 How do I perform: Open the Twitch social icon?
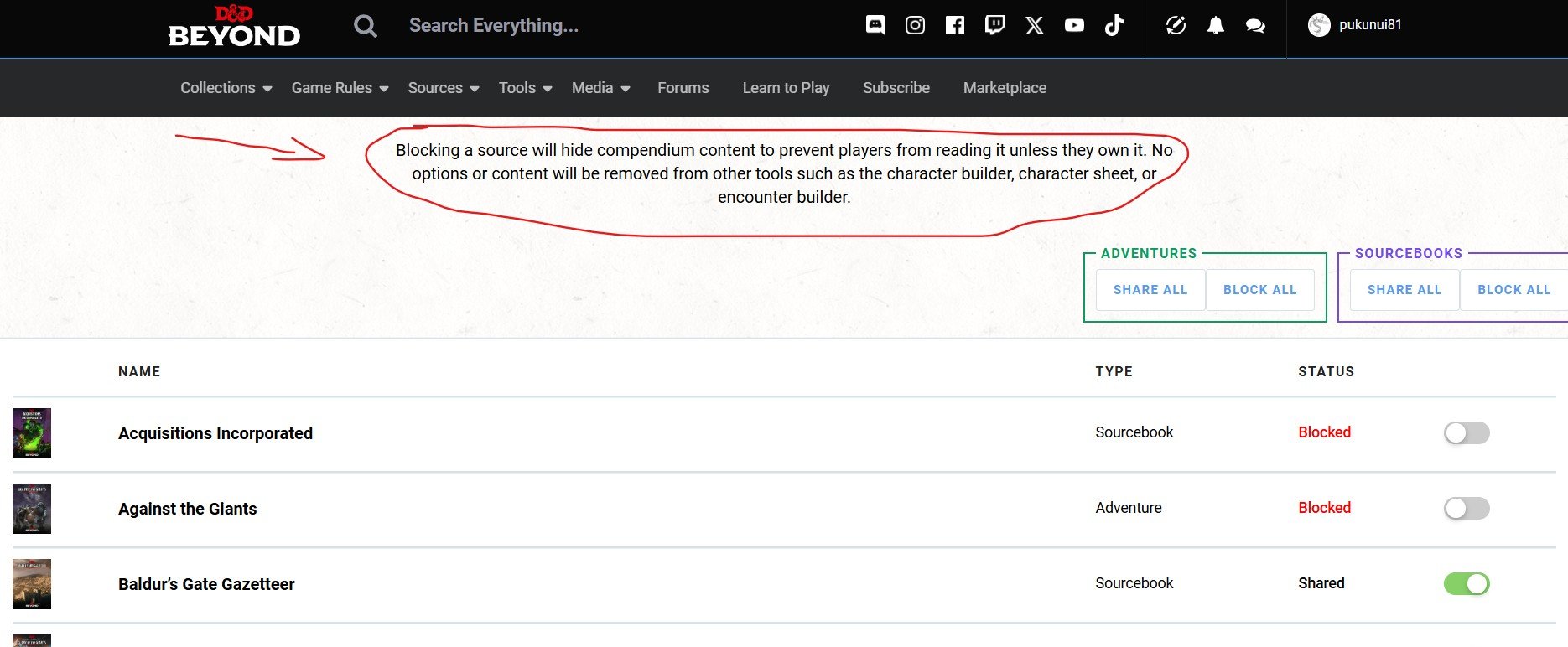[x=994, y=25]
